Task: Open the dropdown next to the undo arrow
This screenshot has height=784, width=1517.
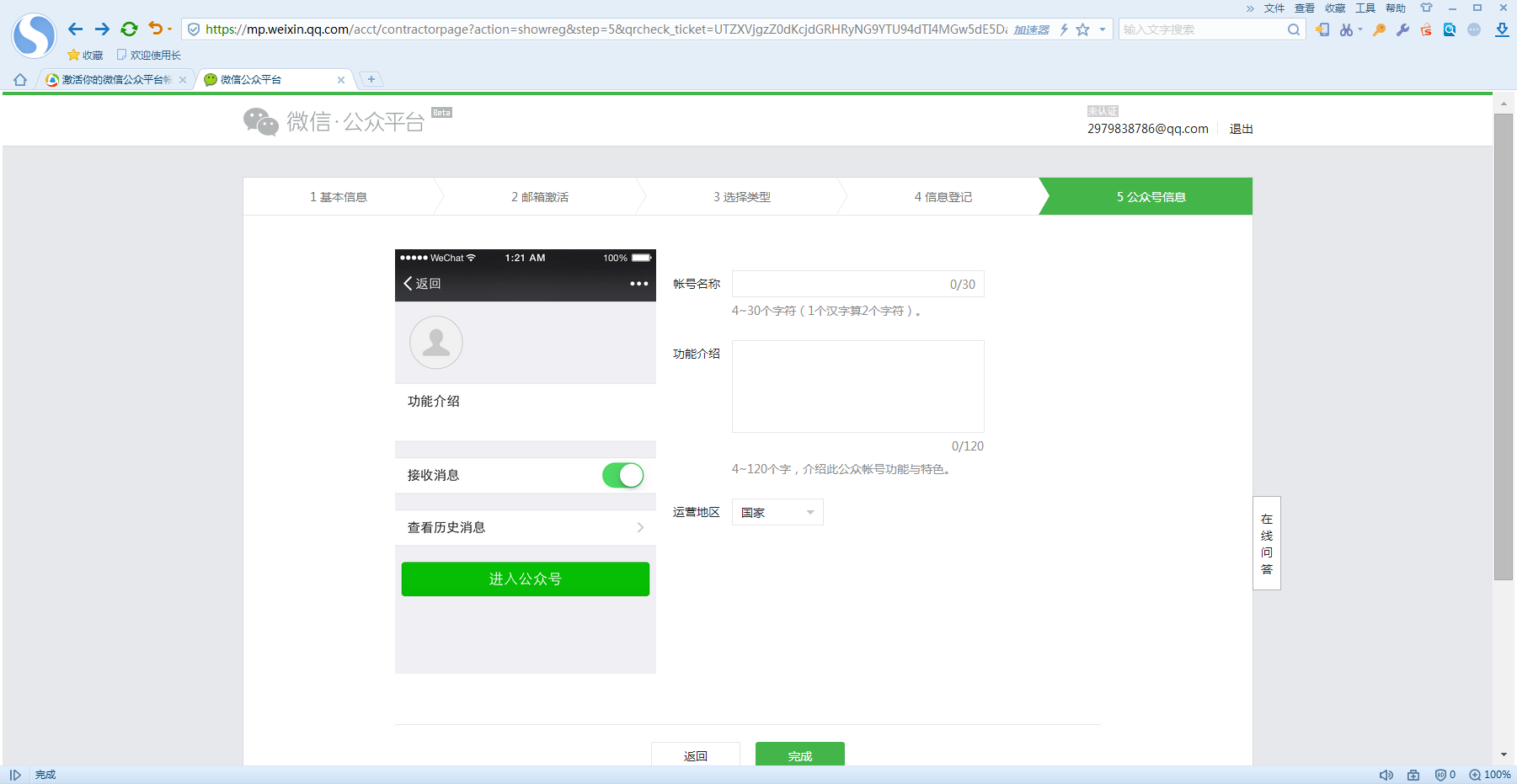Action: 170,29
